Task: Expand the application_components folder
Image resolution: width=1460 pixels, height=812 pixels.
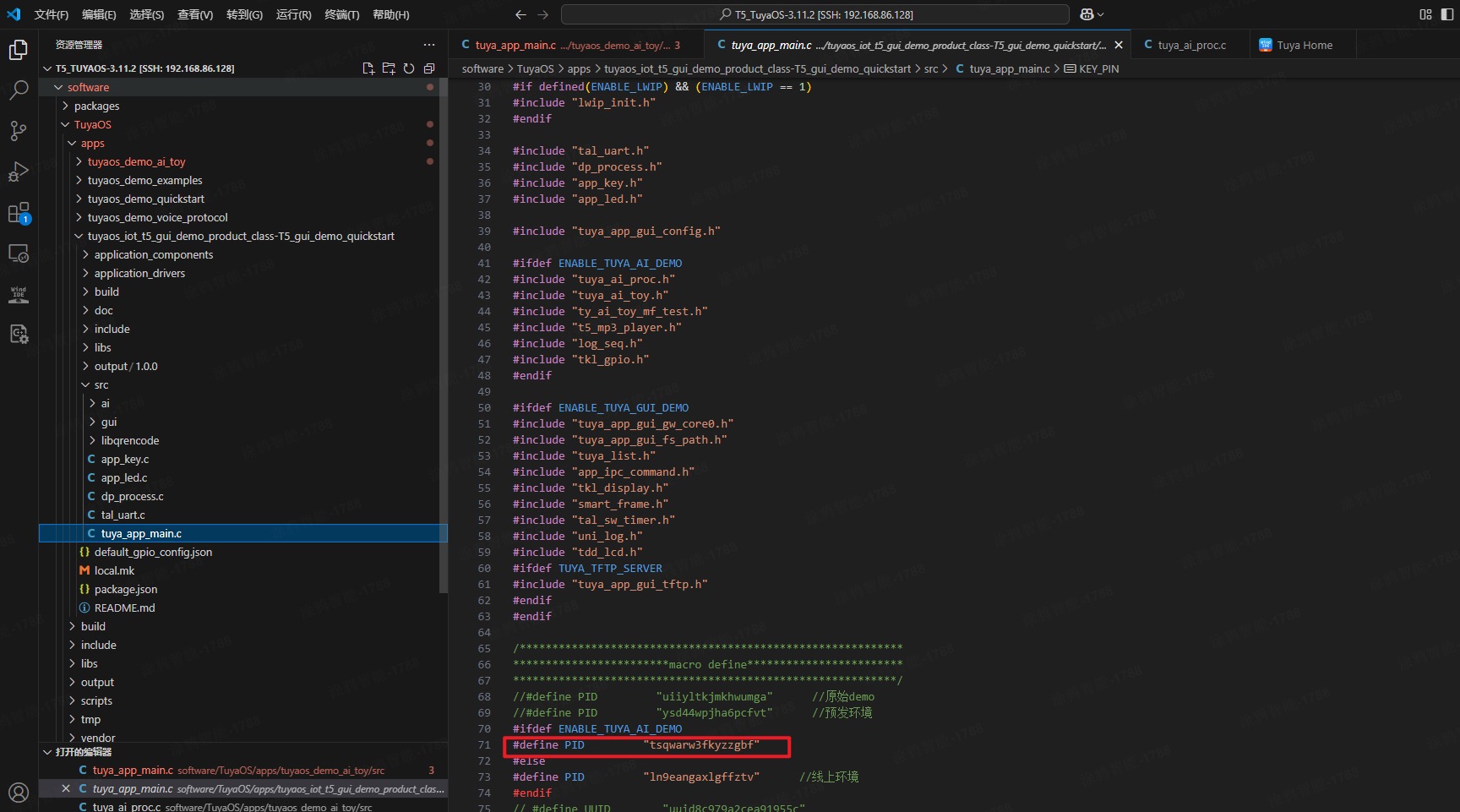Action: pyautogui.click(x=153, y=254)
